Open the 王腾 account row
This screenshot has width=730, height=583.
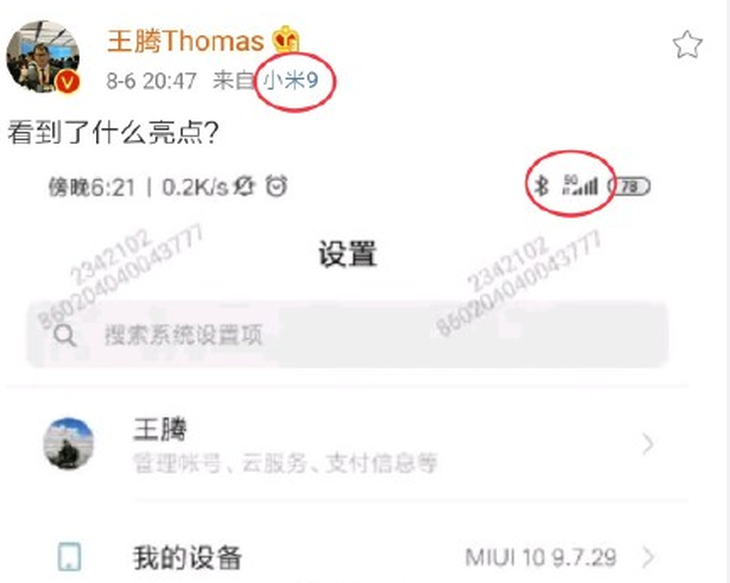(x=348, y=444)
